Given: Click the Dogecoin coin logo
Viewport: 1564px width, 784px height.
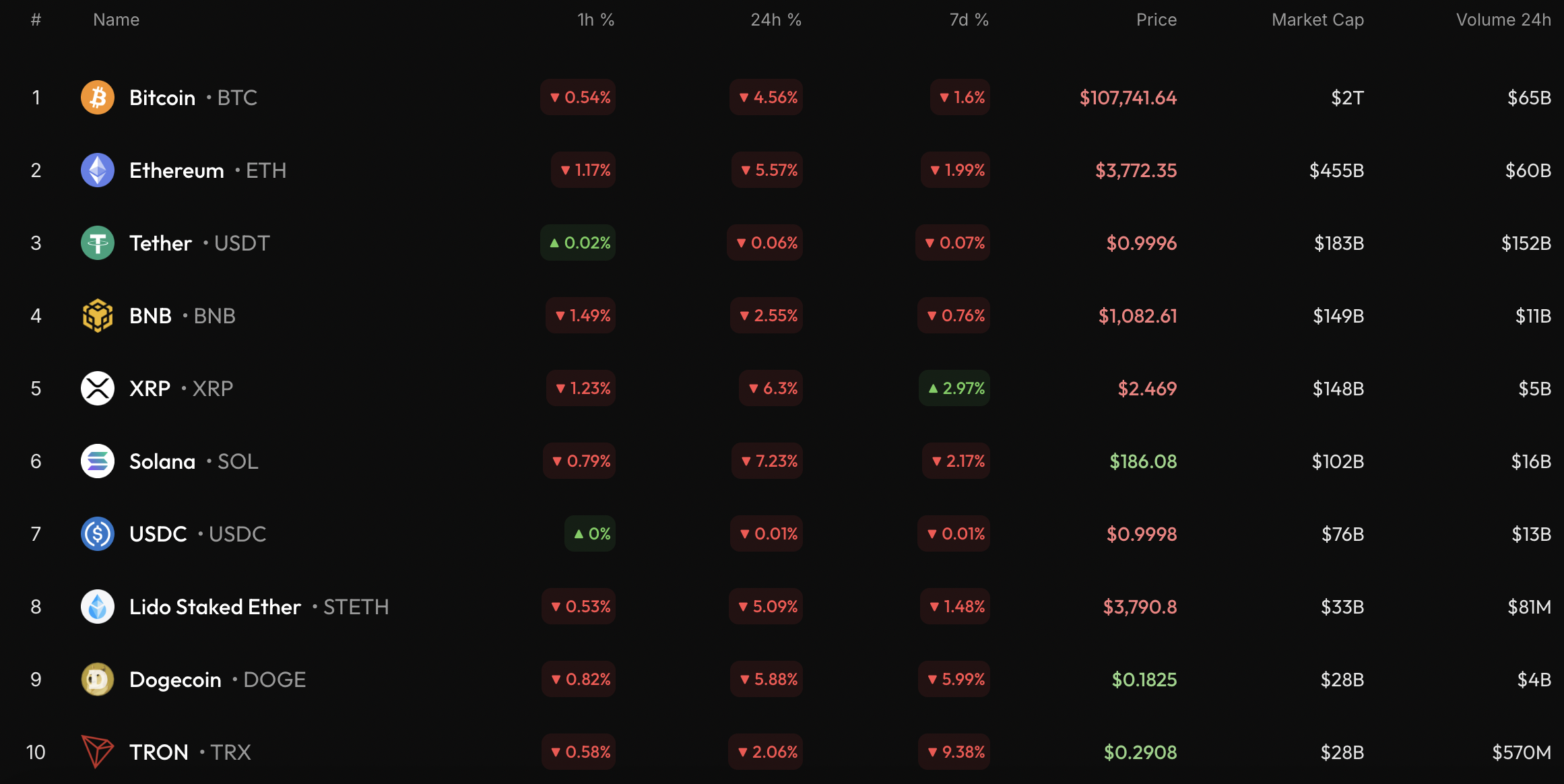Looking at the screenshot, I should (x=98, y=679).
